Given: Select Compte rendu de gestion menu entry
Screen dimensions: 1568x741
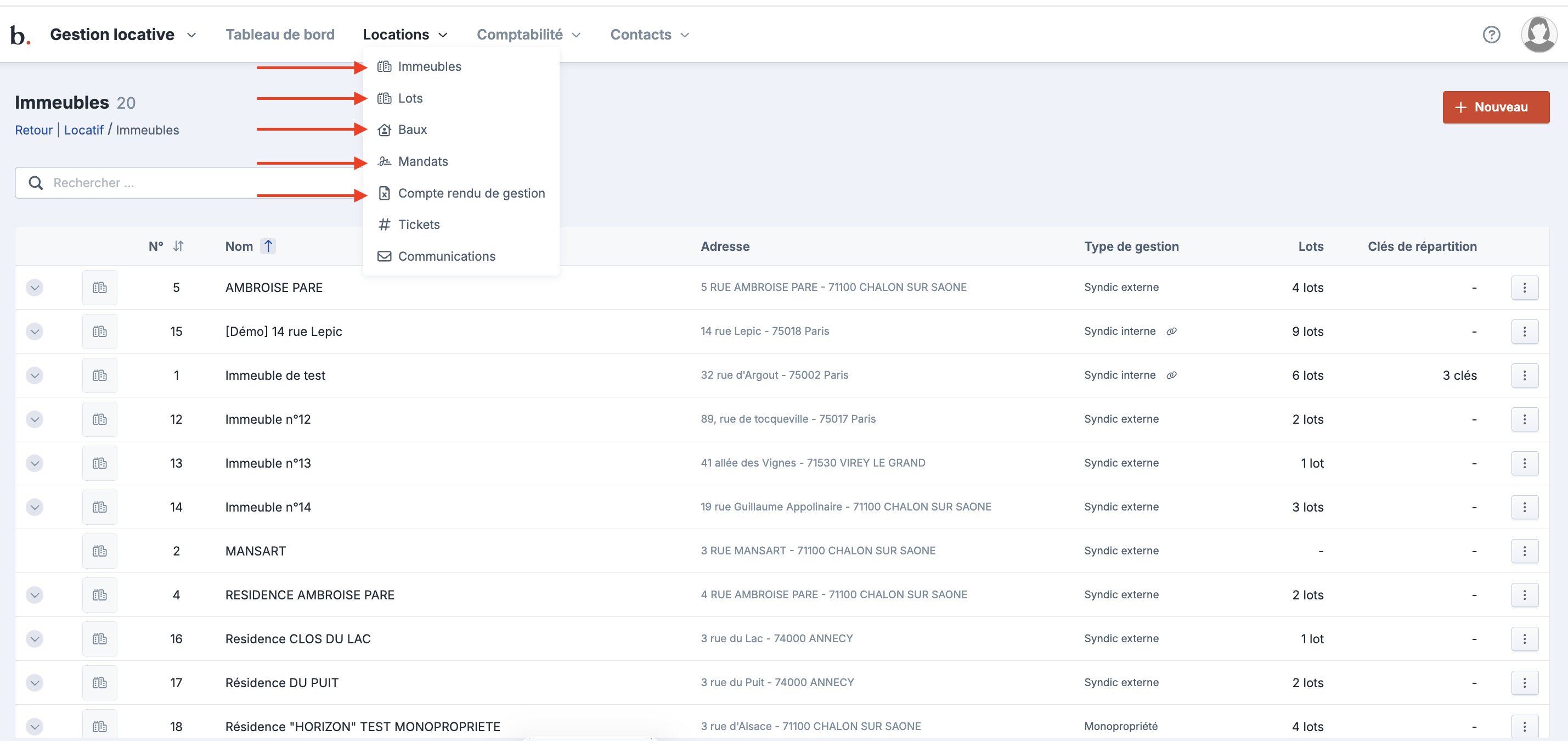Looking at the screenshot, I should coord(471,193).
